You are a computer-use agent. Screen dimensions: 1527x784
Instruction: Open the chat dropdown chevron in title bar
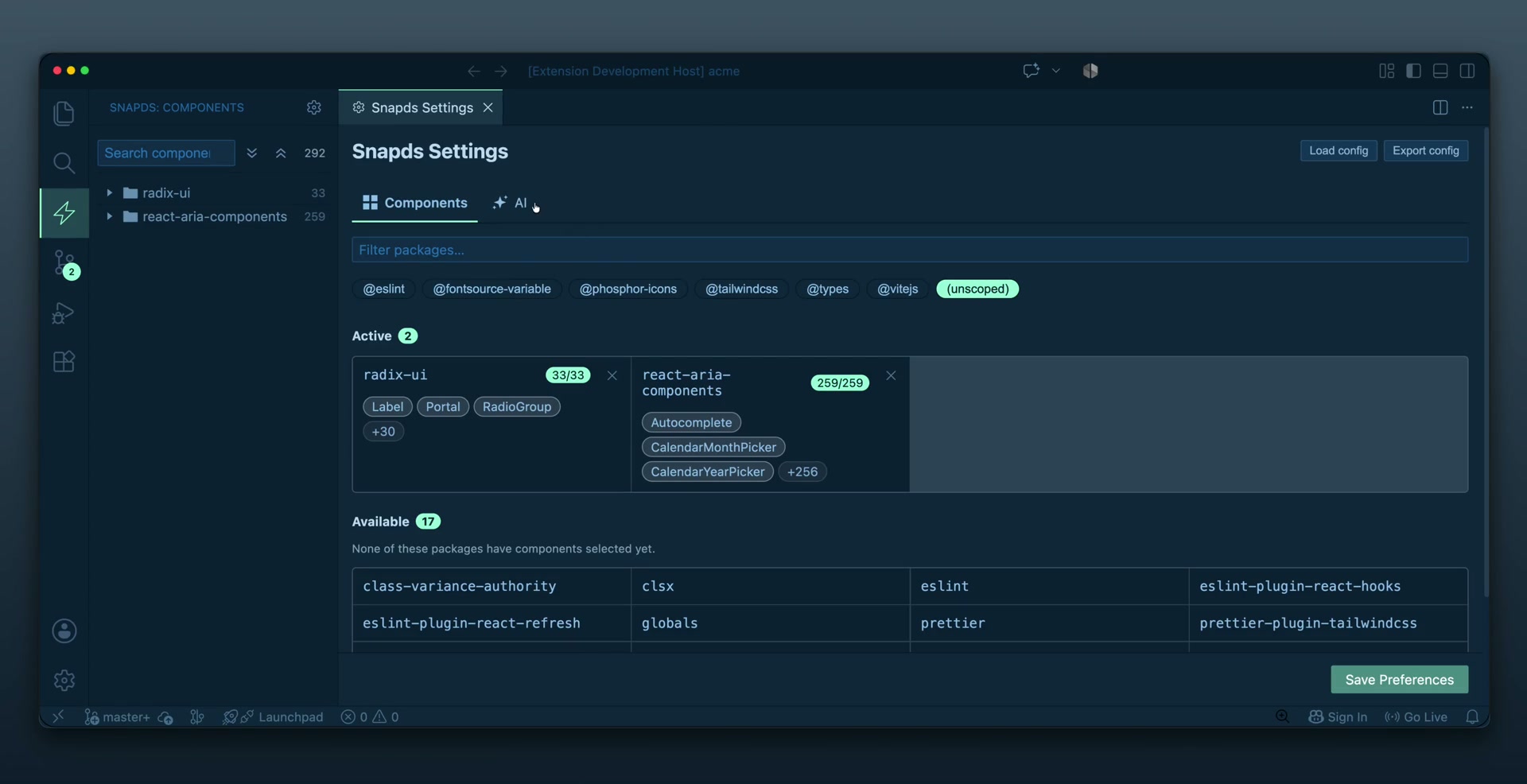(x=1056, y=71)
